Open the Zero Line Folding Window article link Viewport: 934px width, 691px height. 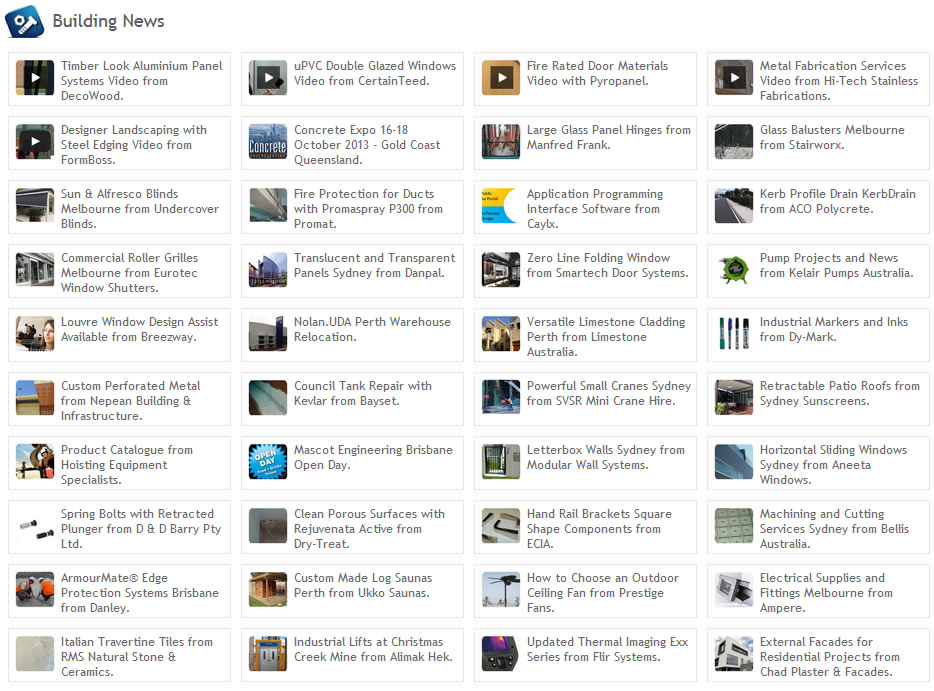(x=608, y=266)
